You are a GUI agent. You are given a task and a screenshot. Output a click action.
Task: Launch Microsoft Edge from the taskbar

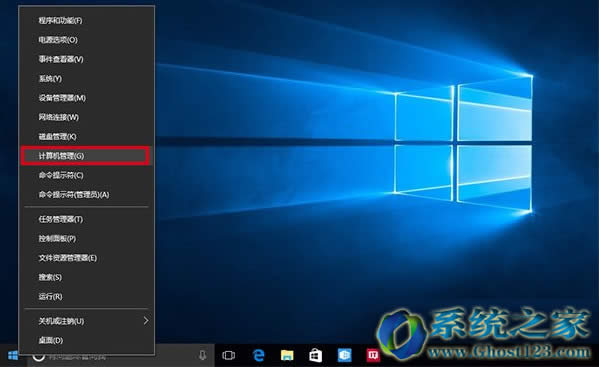click(x=259, y=356)
